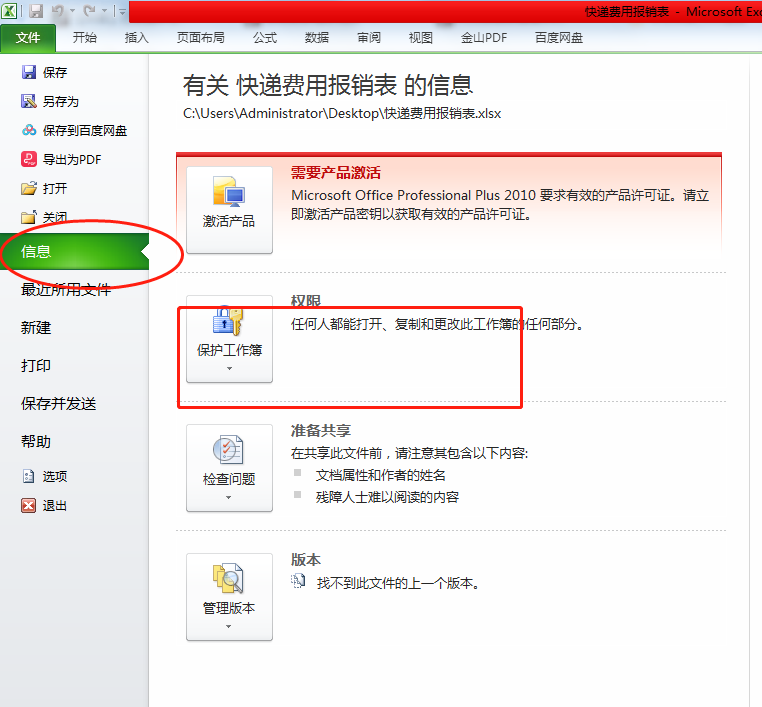Open the Customize Quick Access Toolbar dropdown

(x=122, y=11)
